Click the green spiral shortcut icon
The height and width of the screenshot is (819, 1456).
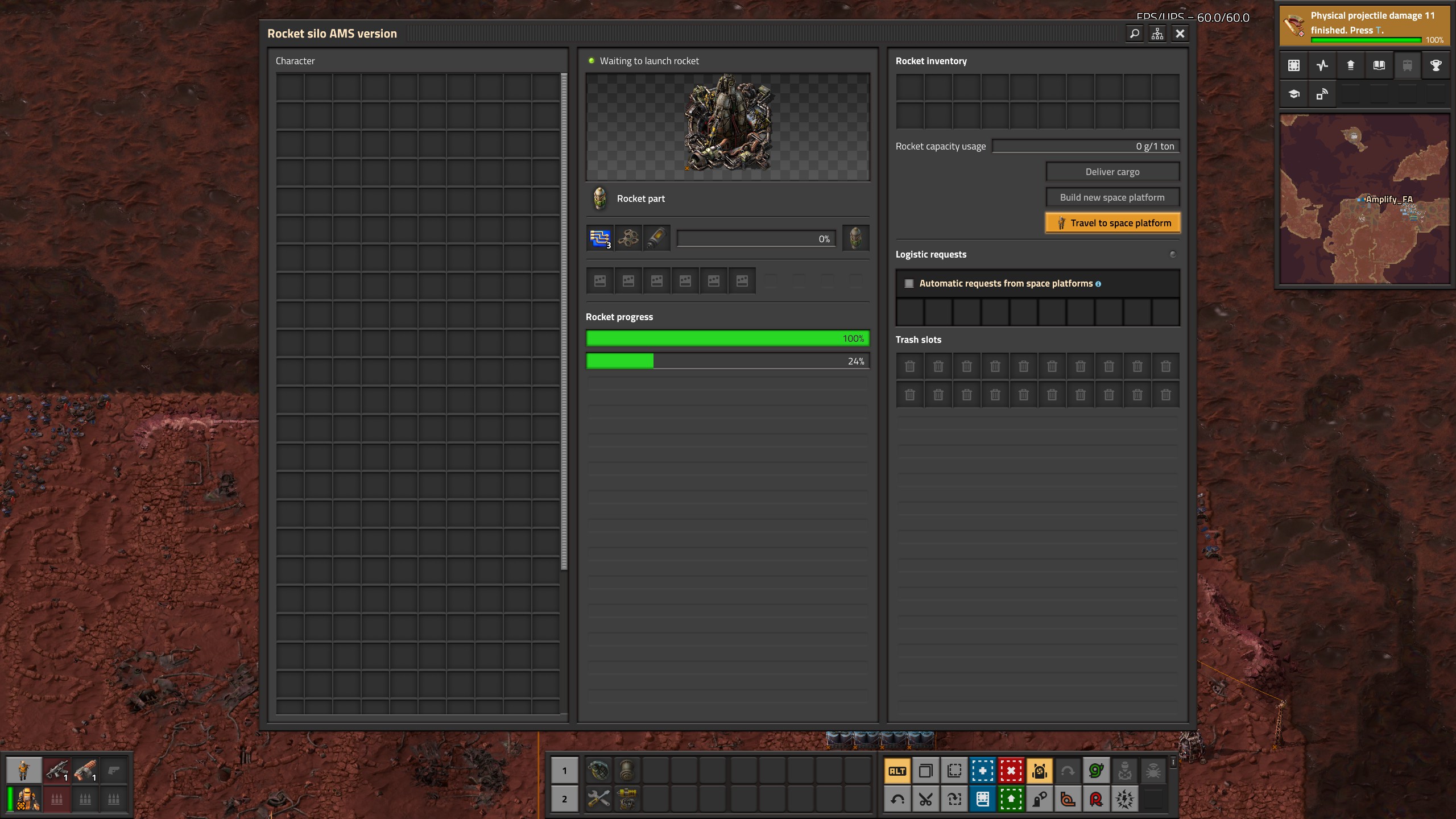click(x=1097, y=771)
